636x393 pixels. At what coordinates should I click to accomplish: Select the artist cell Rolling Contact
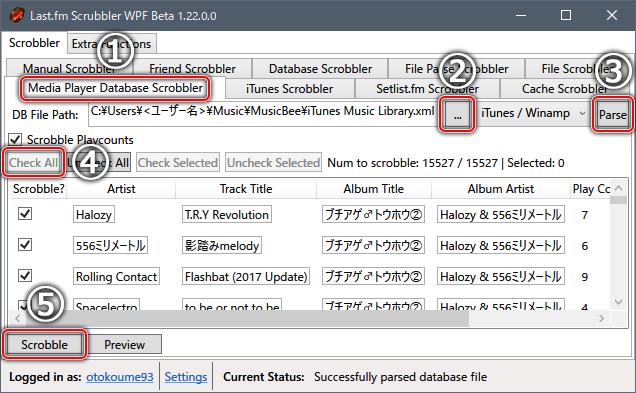pos(116,277)
